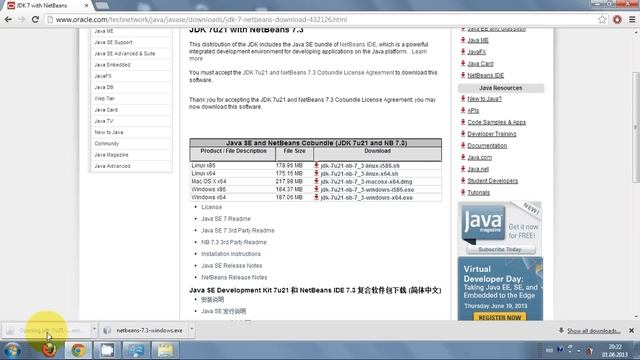Open Student Developers link
Viewport: 640px width, 360px height.
tap(492, 181)
